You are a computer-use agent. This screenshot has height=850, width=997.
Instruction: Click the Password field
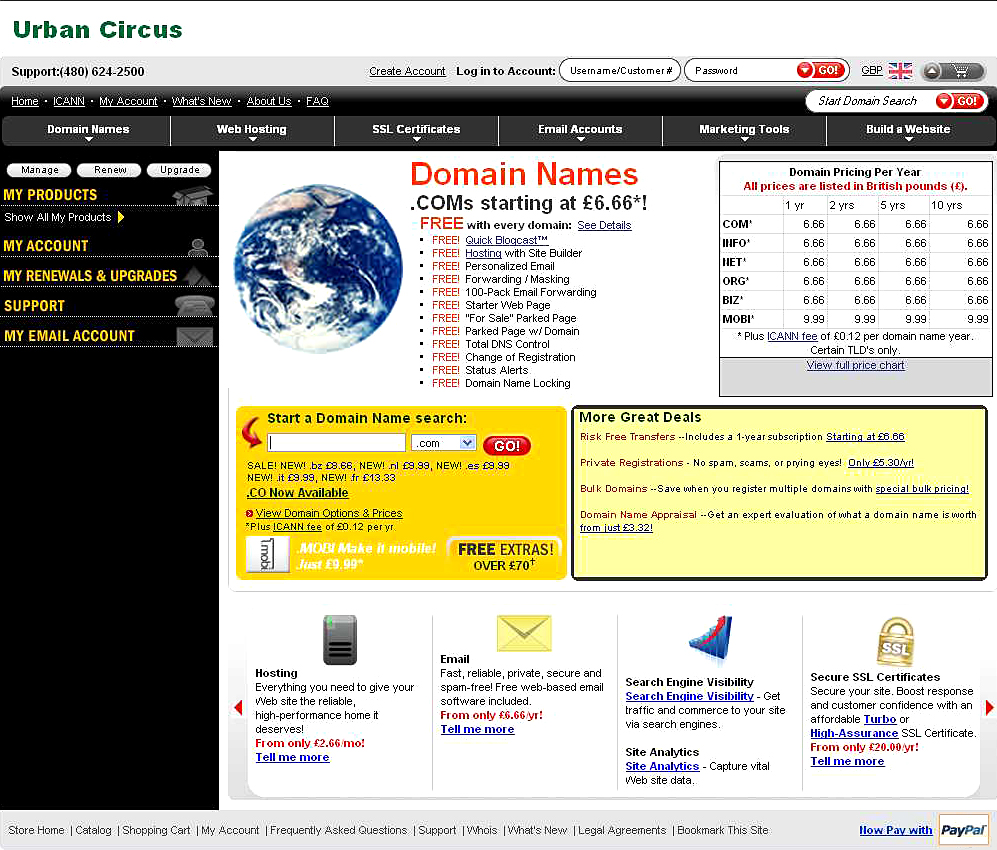point(741,71)
